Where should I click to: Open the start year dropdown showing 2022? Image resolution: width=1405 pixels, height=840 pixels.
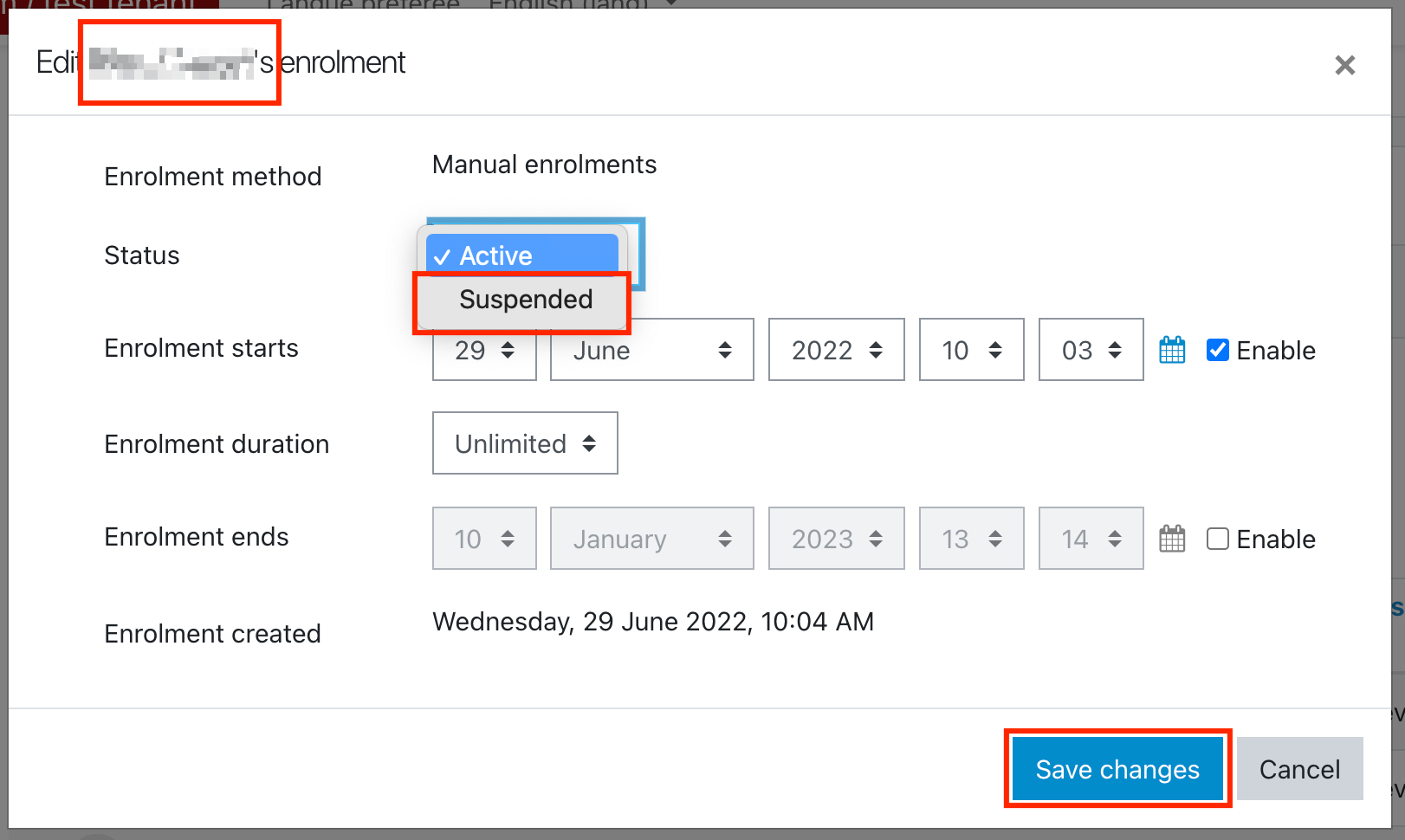pyautogui.click(x=836, y=350)
